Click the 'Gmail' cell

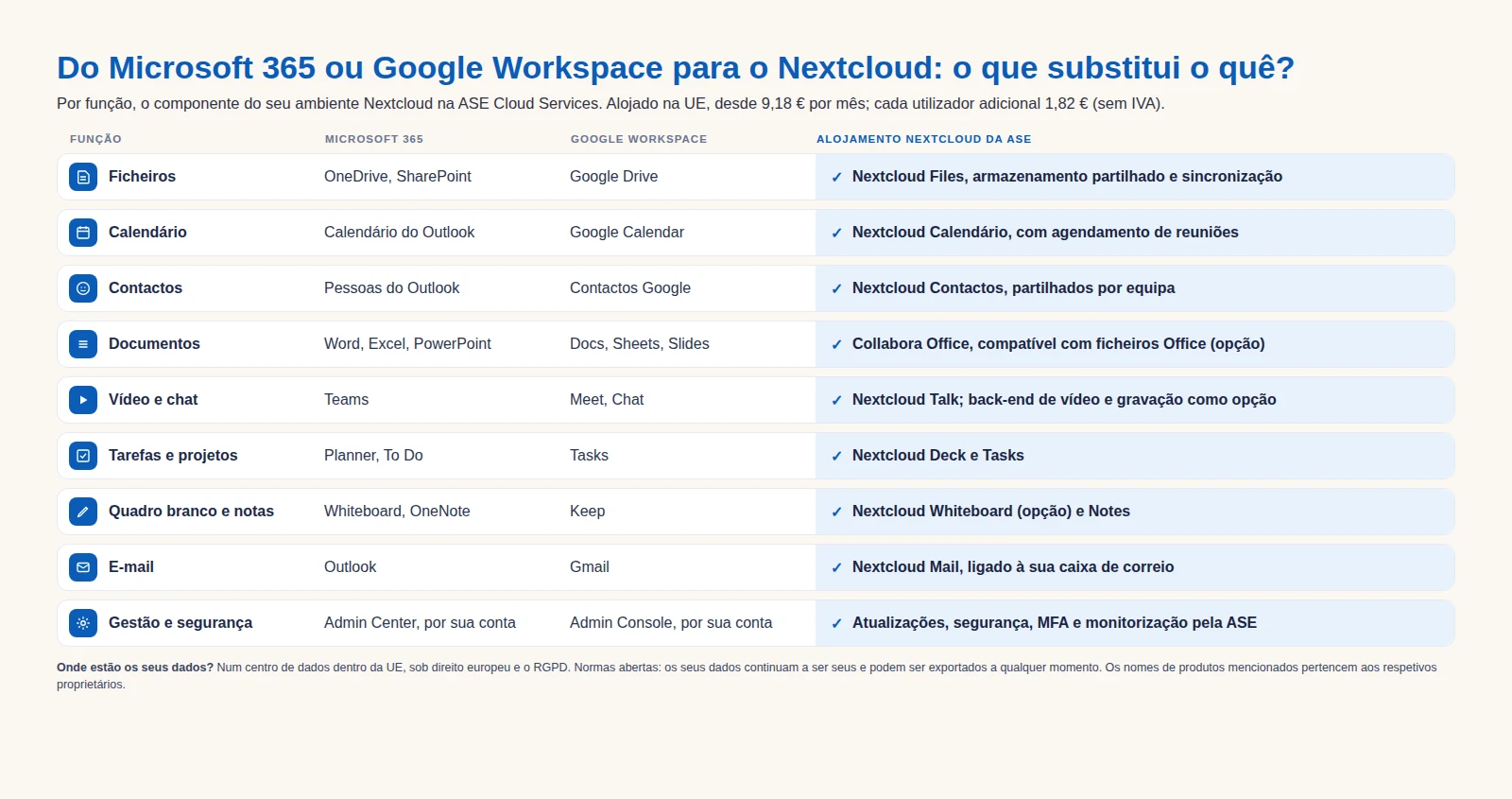[x=590, y=567]
